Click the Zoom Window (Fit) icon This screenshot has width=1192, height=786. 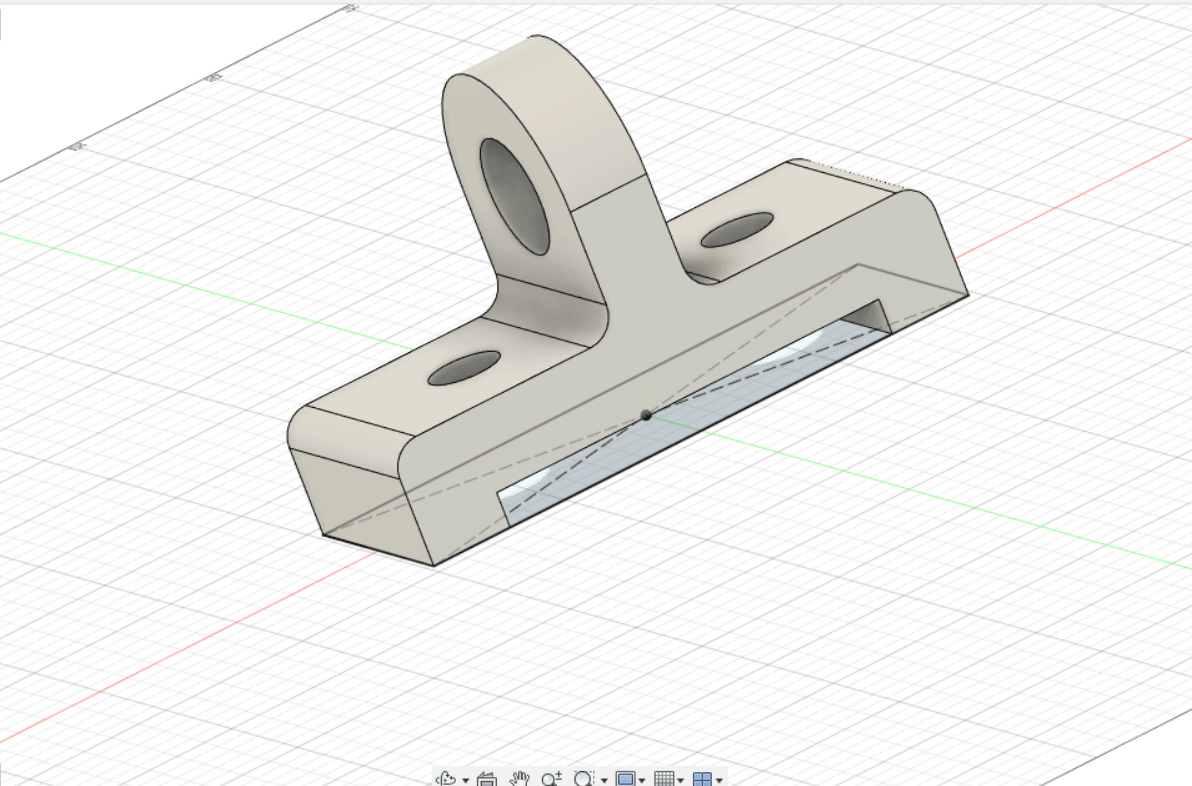coord(584,778)
